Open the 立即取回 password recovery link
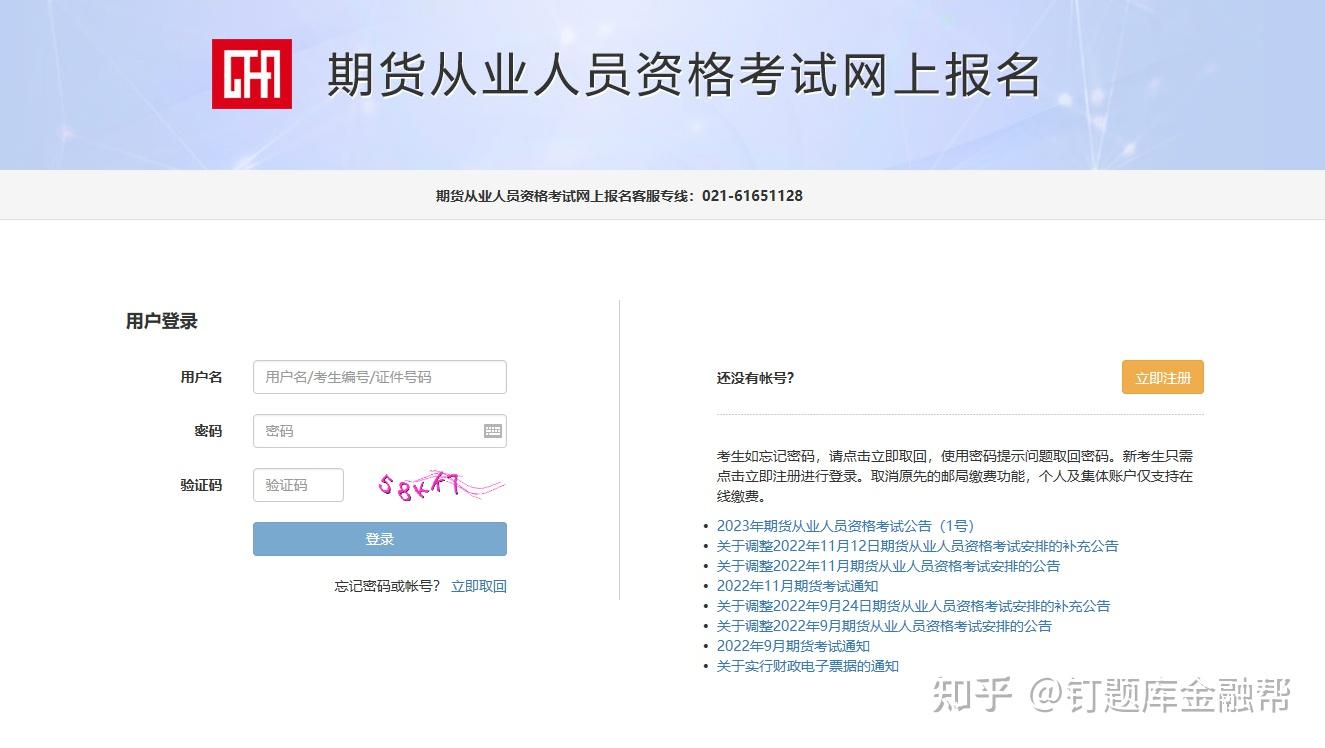Image resolution: width=1325 pixels, height=748 pixels. pyautogui.click(x=478, y=585)
